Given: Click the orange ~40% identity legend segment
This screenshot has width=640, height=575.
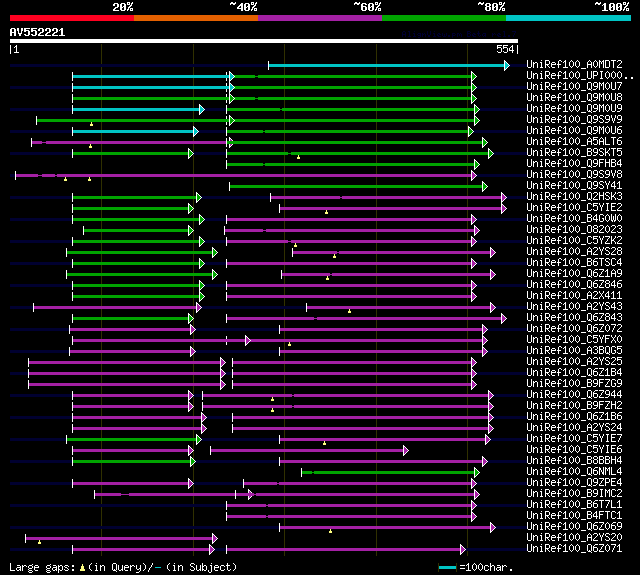Looking at the screenshot, I should coord(196,18).
